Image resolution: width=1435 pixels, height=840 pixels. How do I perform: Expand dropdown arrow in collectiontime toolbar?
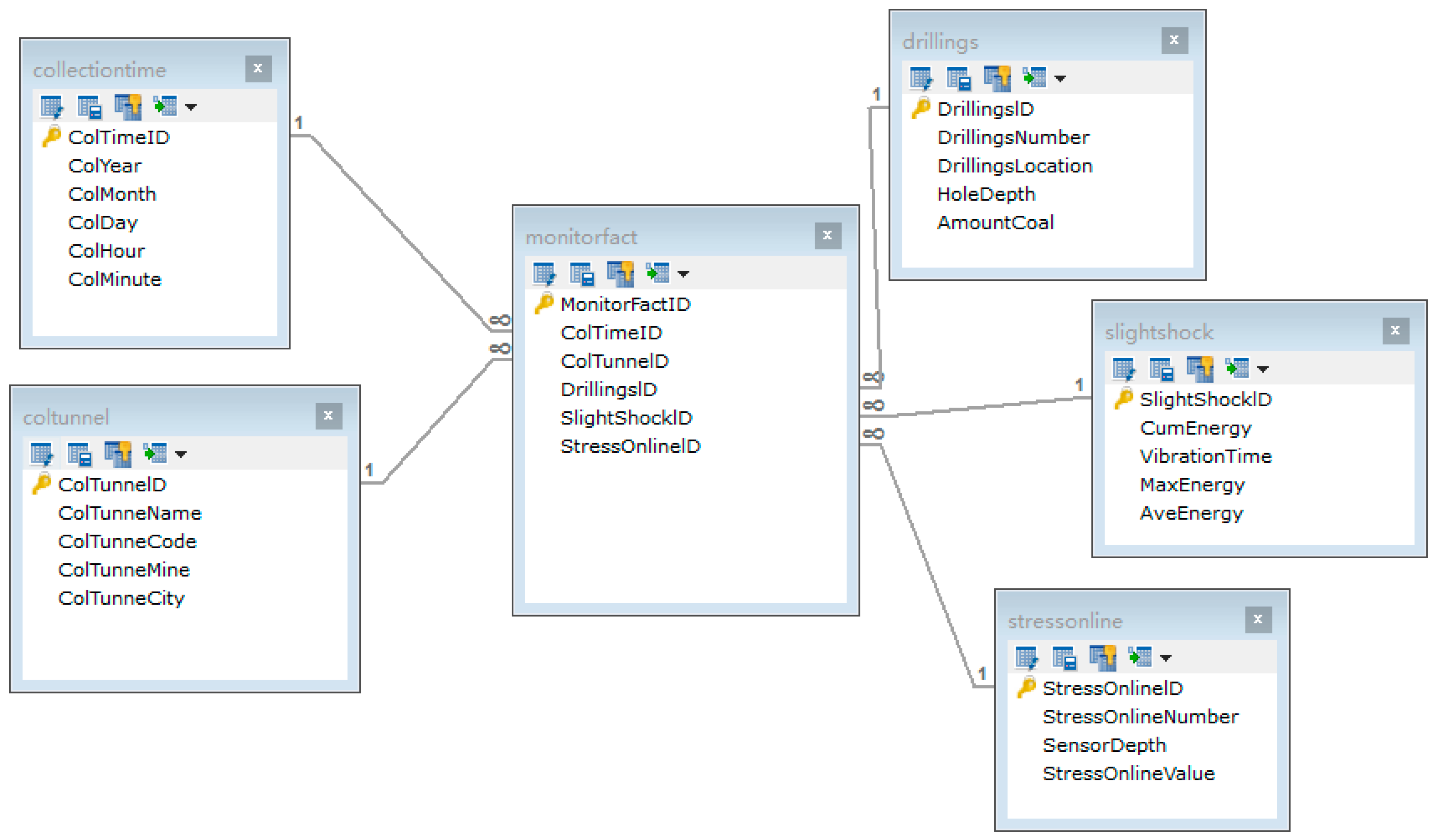coord(191,107)
